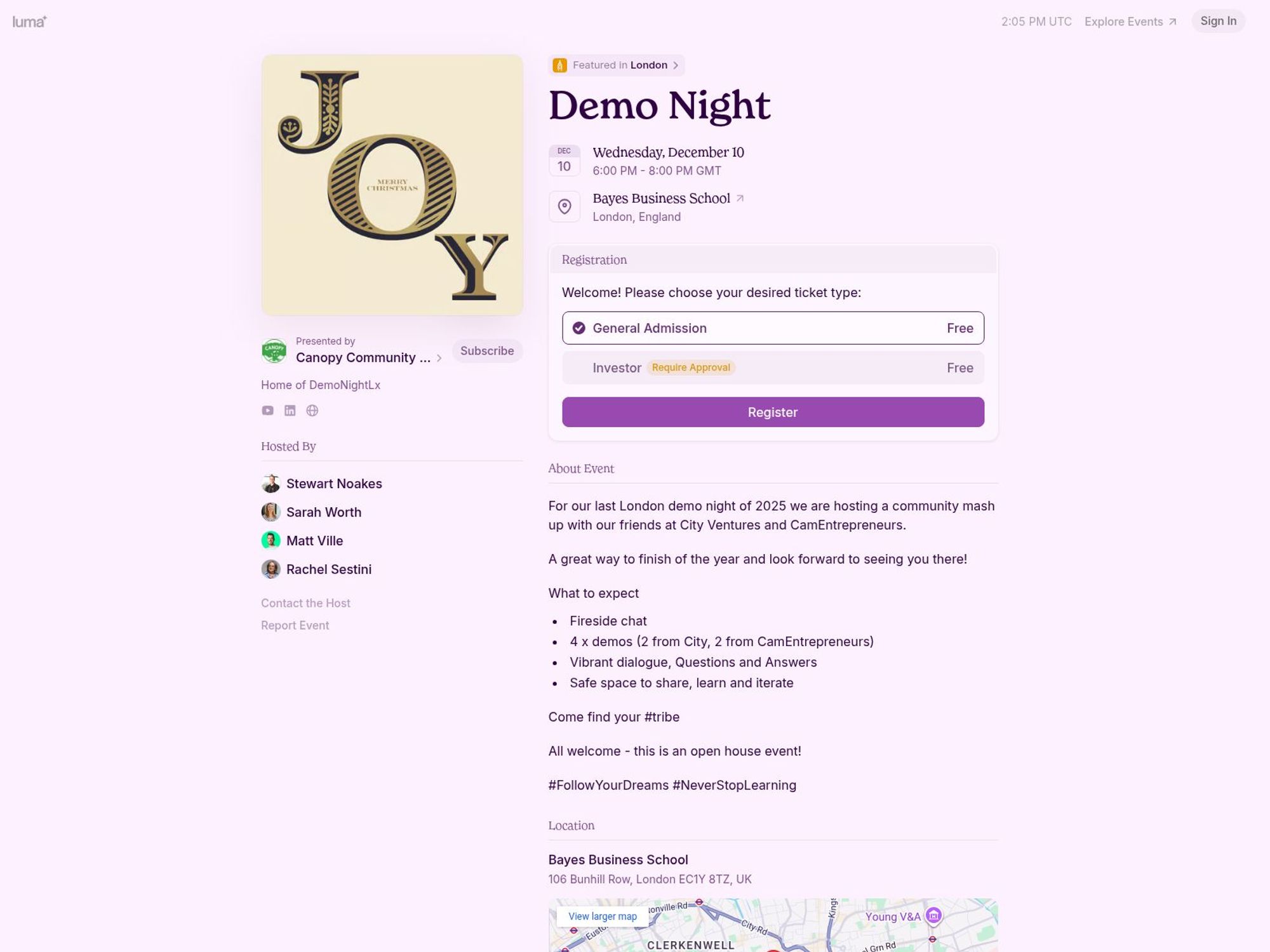This screenshot has width=1270, height=952.
Task: Open the Canopy Community YouTube channel icon
Action: tap(267, 411)
